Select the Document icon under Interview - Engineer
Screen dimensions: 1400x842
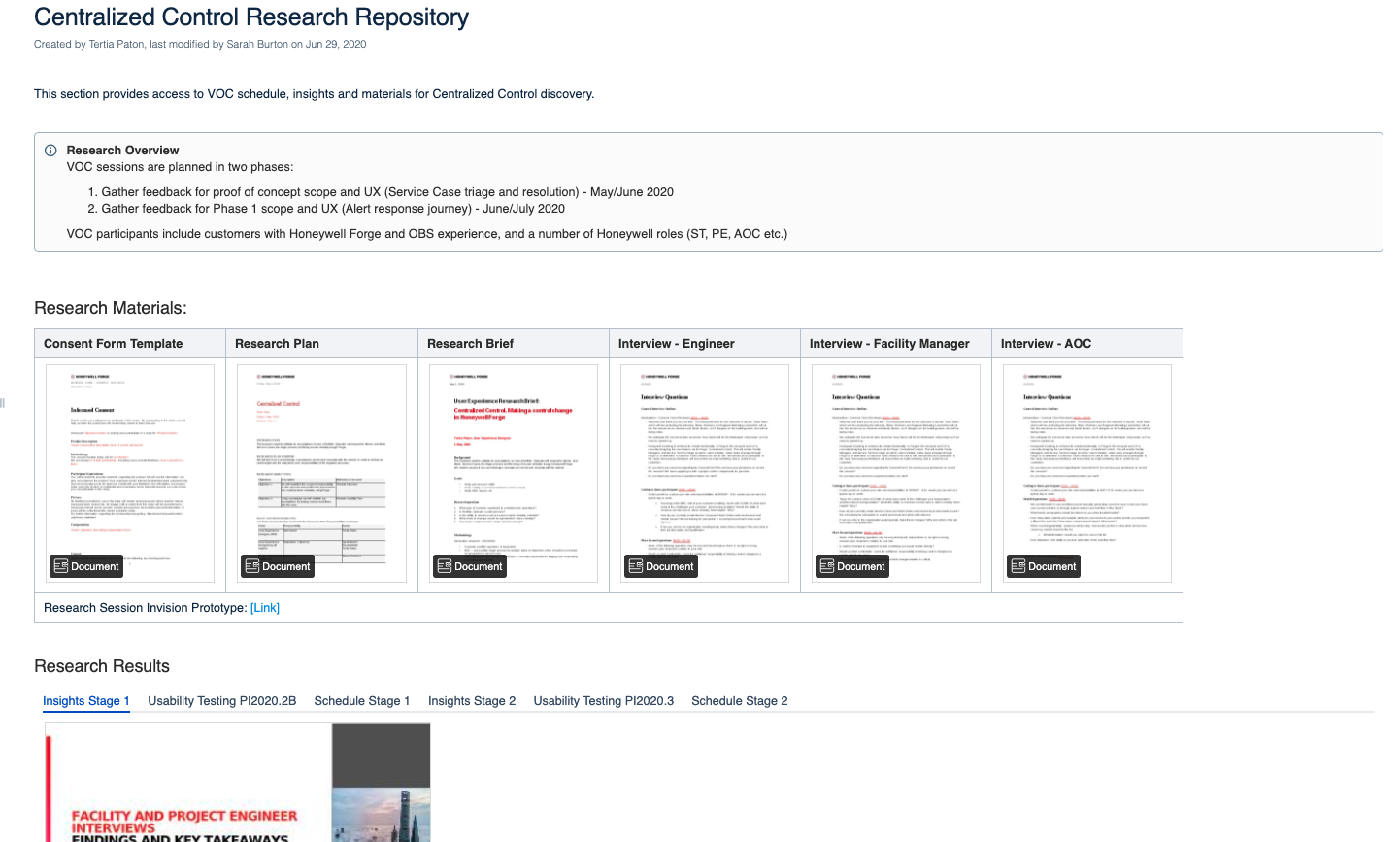tap(660, 565)
